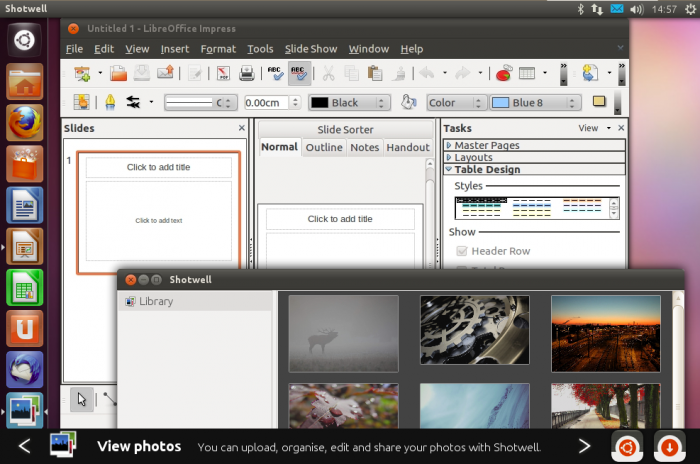This screenshot has height=464, width=700.
Task: Open Ubuntu Software Center from launcher
Action: pyautogui.click(x=25, y=164)
